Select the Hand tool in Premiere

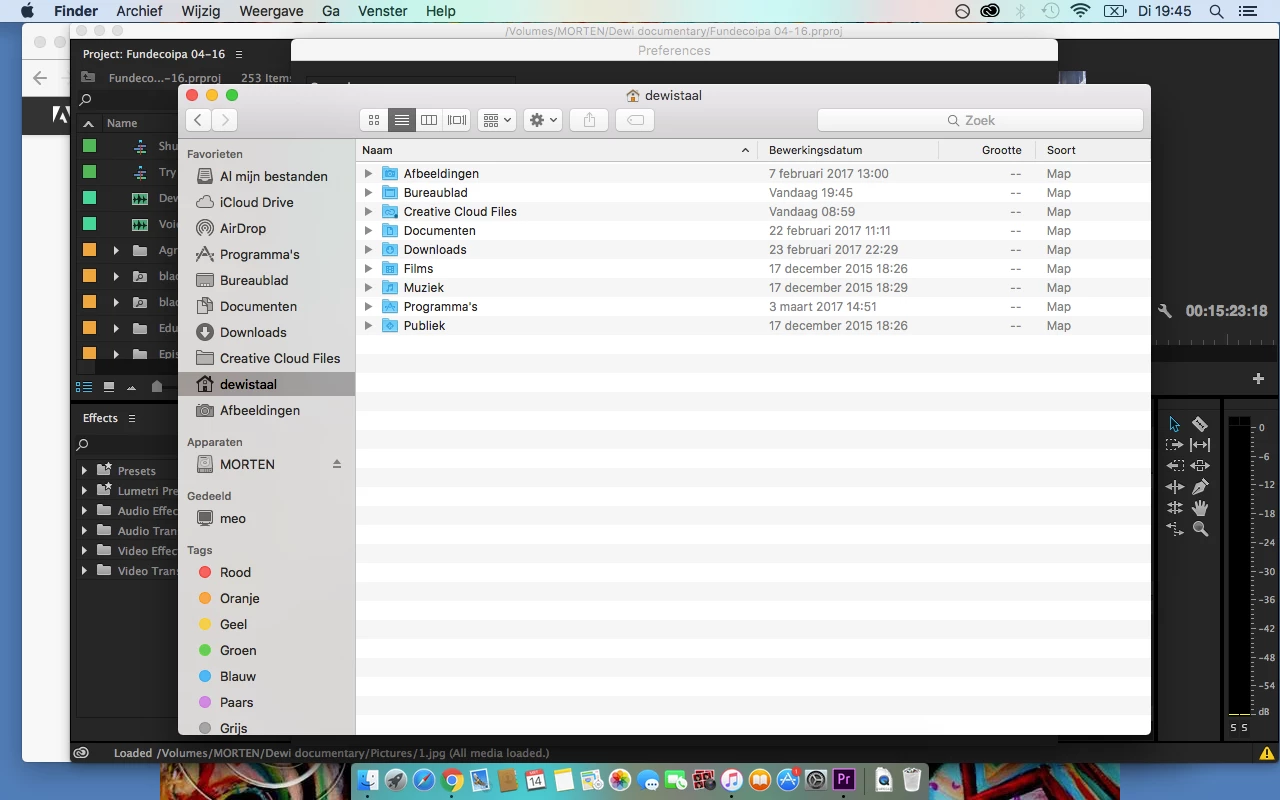tap(1200, 508)
